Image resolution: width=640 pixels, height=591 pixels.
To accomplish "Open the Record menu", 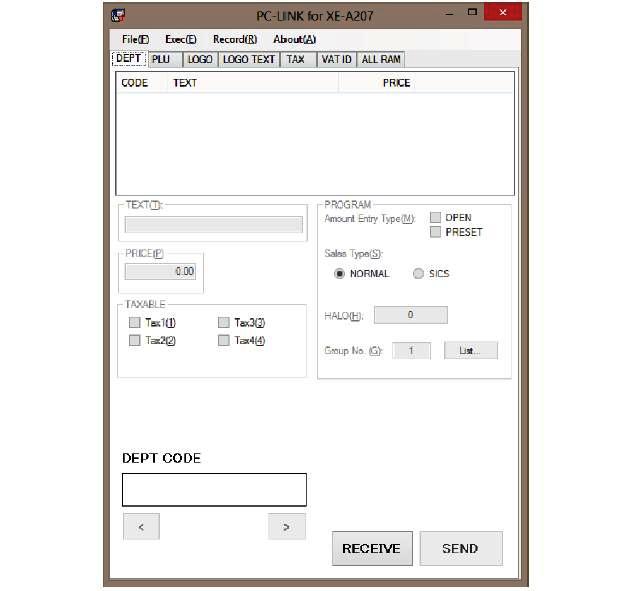I will 234,39.
